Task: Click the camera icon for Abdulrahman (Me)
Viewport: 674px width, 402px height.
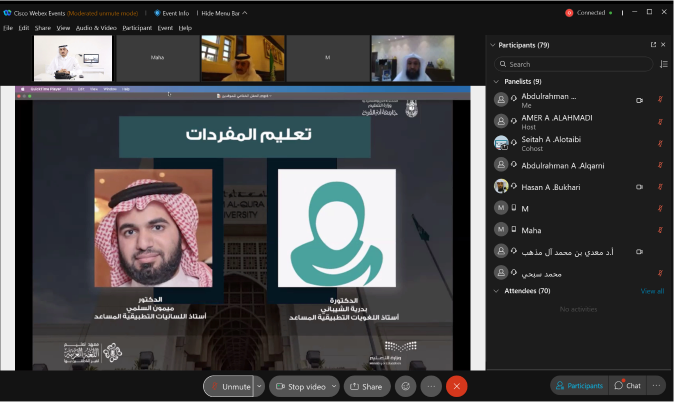Action: pyautogui.click(x=639, y=100)
